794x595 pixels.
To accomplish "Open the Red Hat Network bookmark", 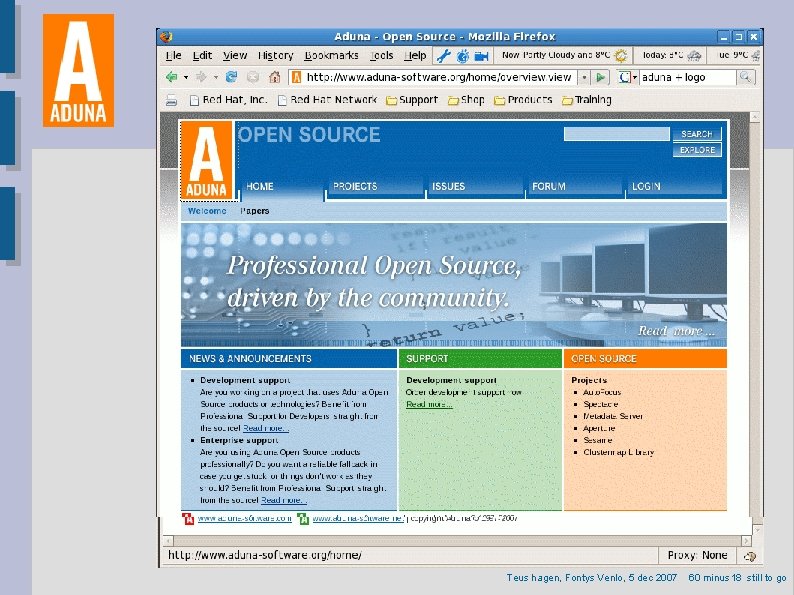I will click(x=327, y=100).
